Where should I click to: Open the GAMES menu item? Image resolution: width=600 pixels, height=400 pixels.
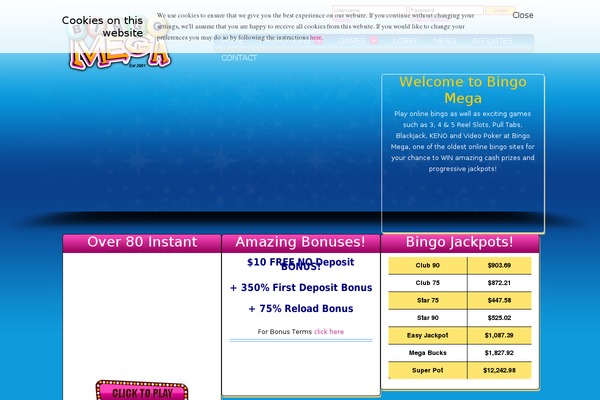352,41
